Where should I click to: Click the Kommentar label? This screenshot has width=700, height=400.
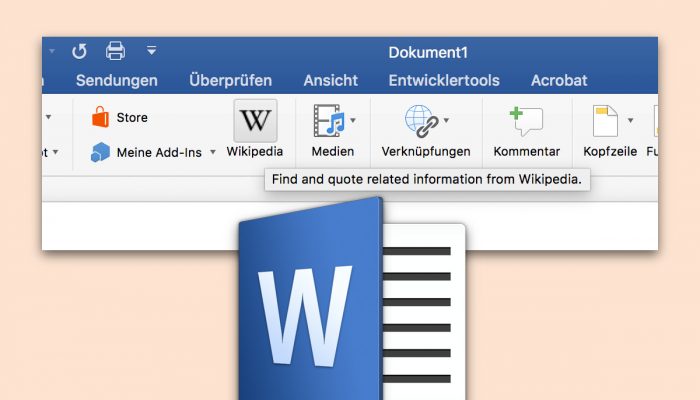tap(526, 151)
